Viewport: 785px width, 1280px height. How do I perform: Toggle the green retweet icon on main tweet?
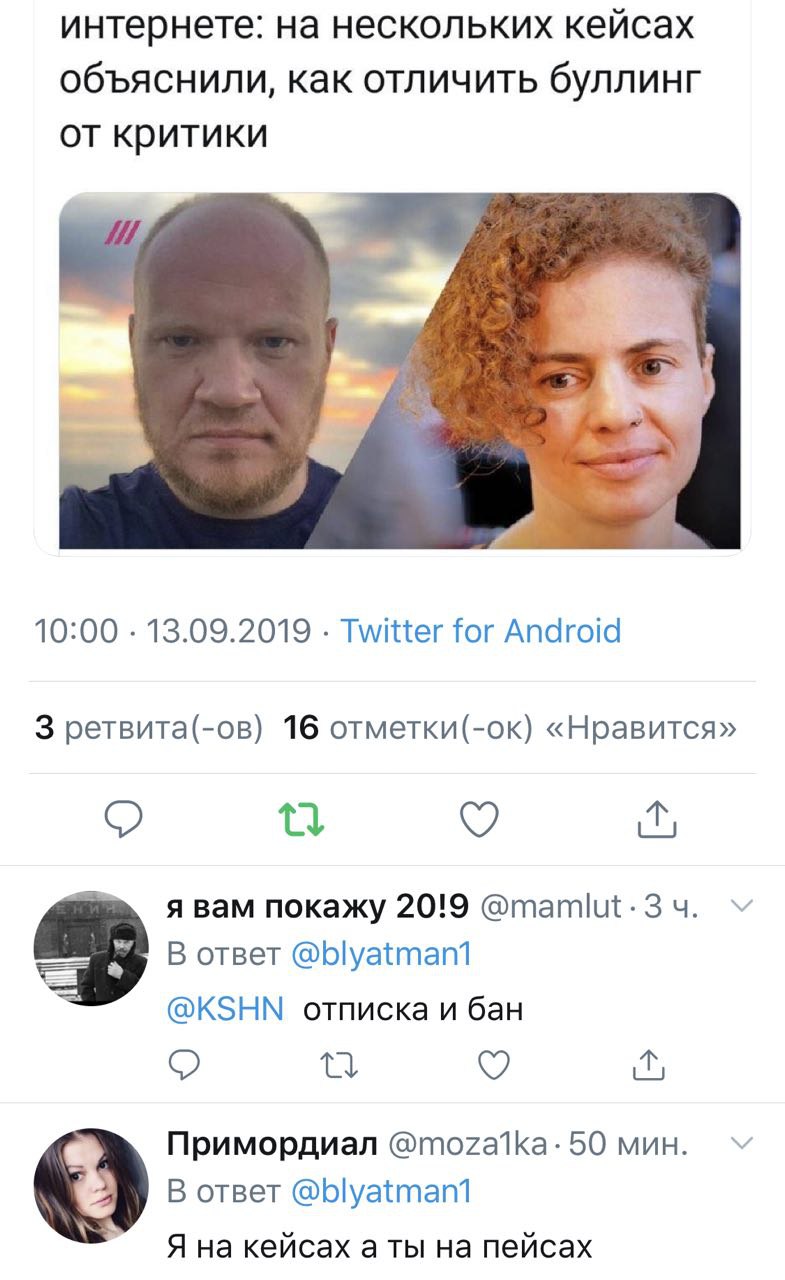[302, 820]
